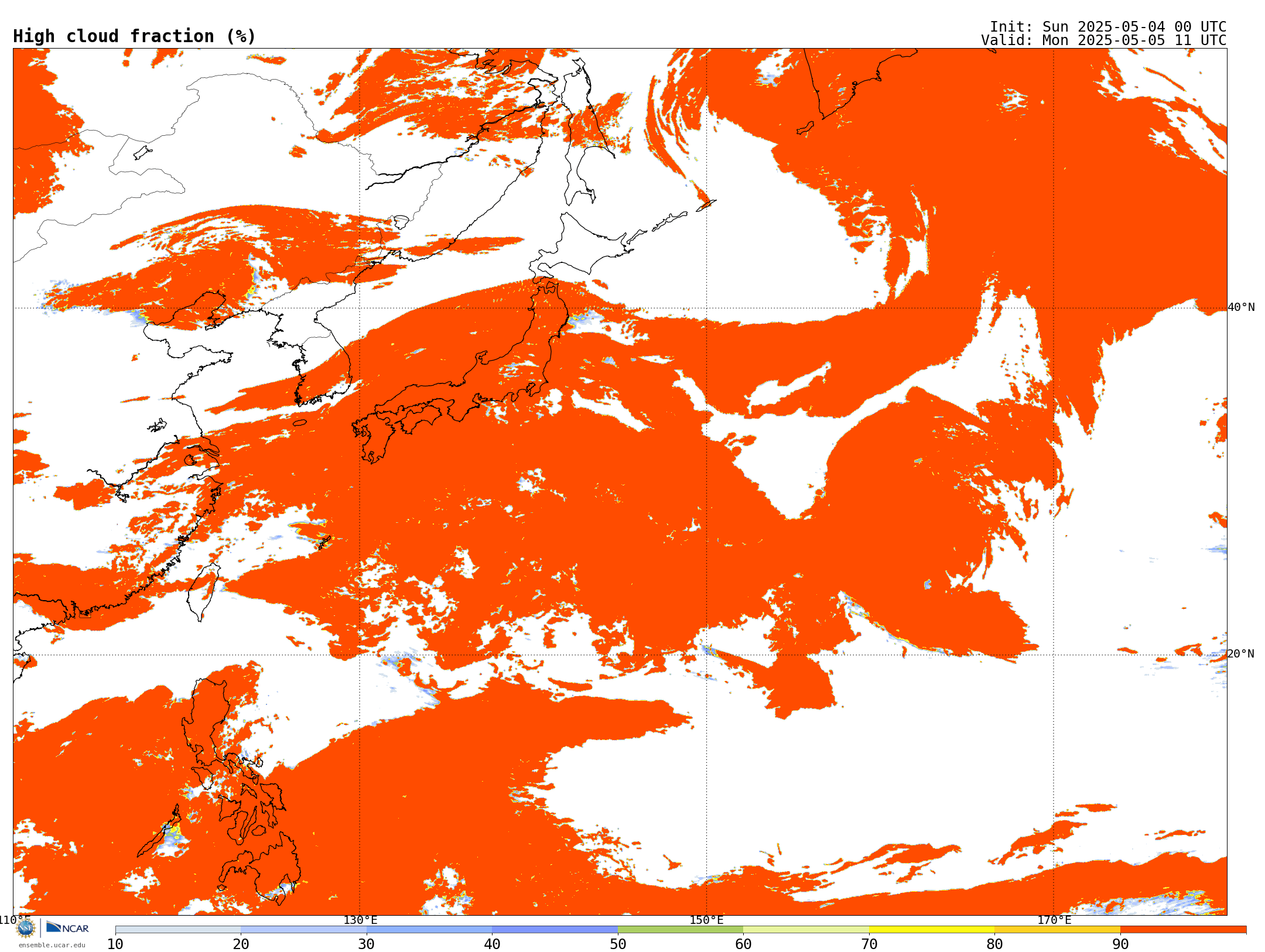Click the amber 80–90 colorbar segment
Image resolution: width=1265 pixels, height=952 pixels.
[x=1057, y=930]
